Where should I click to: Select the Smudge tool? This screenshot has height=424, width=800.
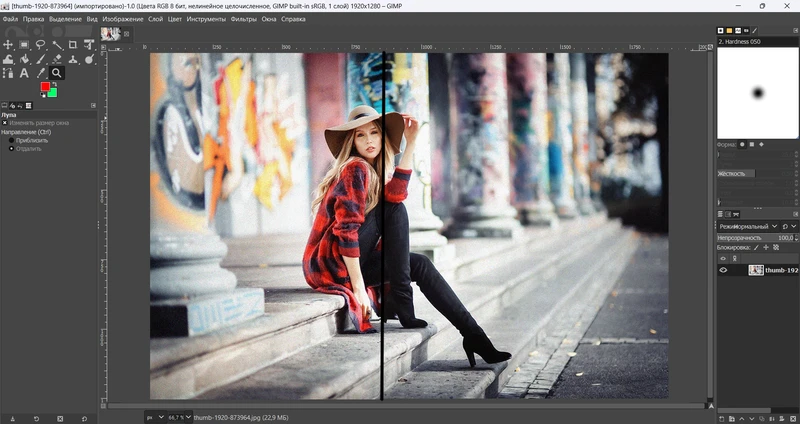89,59
